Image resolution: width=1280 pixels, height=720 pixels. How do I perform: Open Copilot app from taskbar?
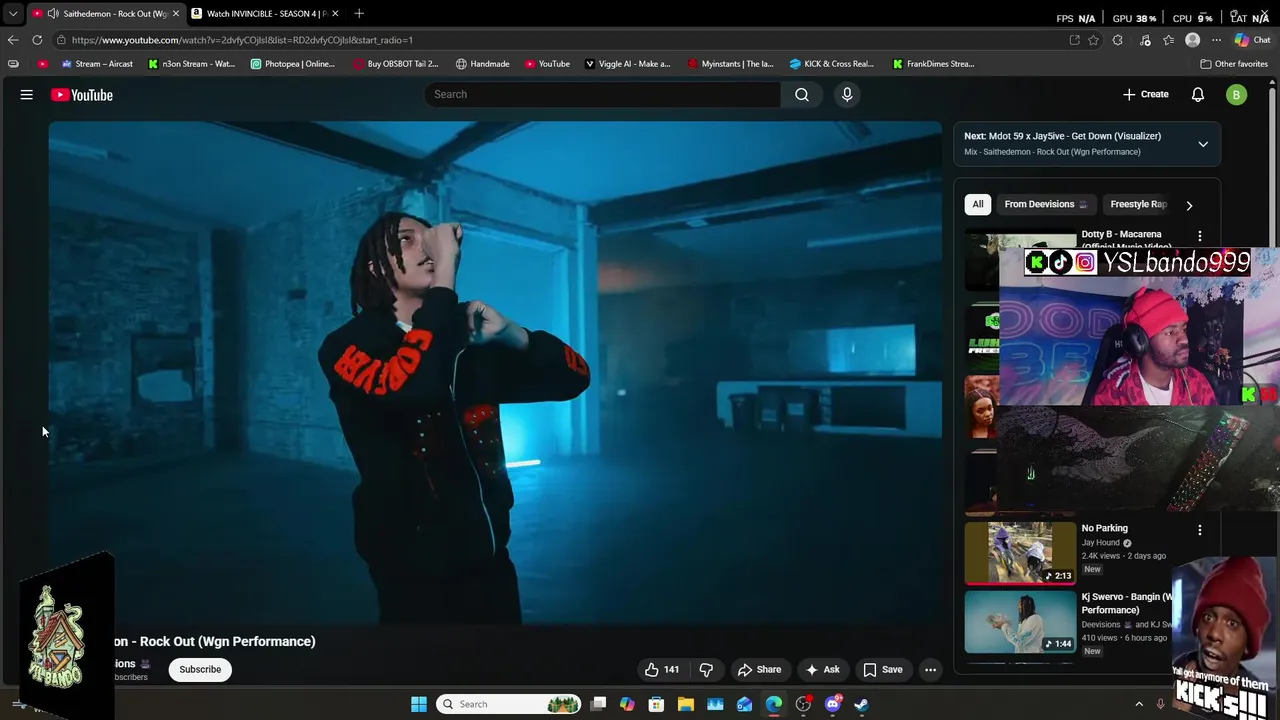[627, 704]
